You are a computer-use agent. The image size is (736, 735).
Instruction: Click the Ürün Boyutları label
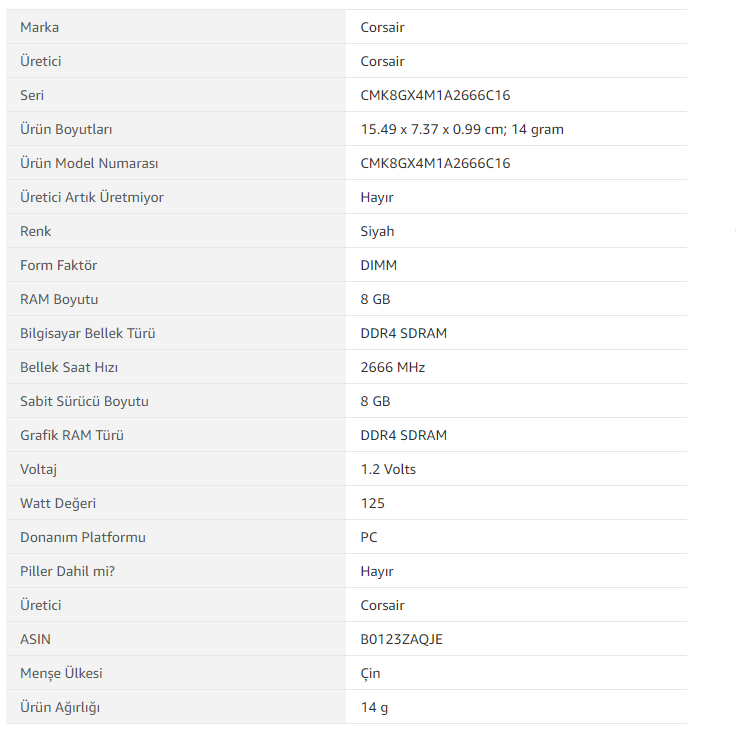[x=73, y=129]
